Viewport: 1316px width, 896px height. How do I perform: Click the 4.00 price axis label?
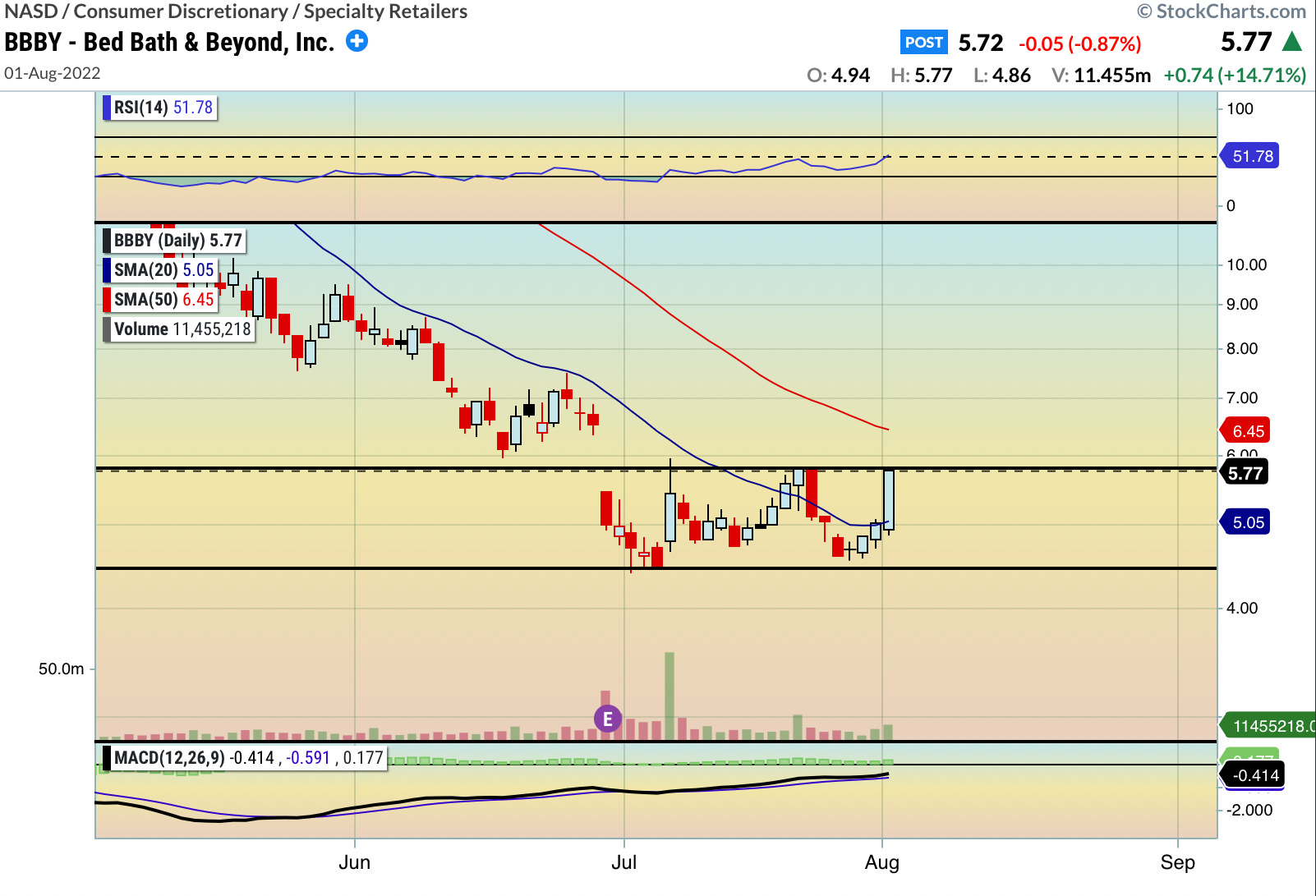coord(1242,608)
